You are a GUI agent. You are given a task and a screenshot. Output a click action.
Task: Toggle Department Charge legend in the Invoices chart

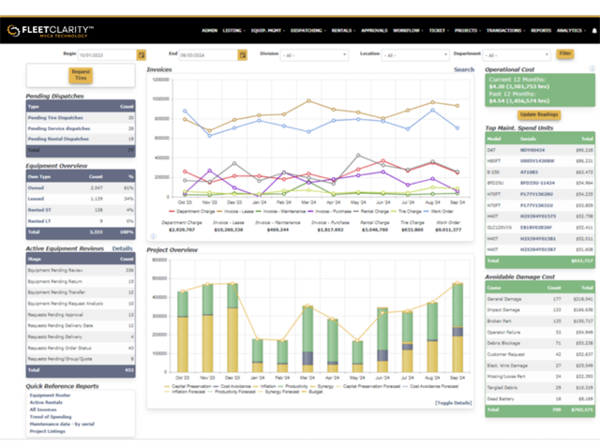tap(190, 211)
